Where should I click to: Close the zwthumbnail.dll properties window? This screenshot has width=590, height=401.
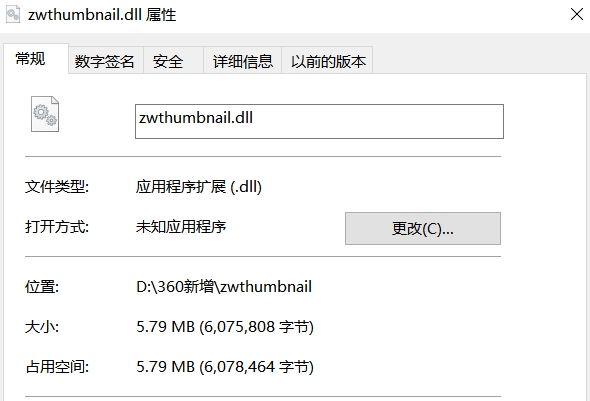pyautogui.click(x=576, y=14)
